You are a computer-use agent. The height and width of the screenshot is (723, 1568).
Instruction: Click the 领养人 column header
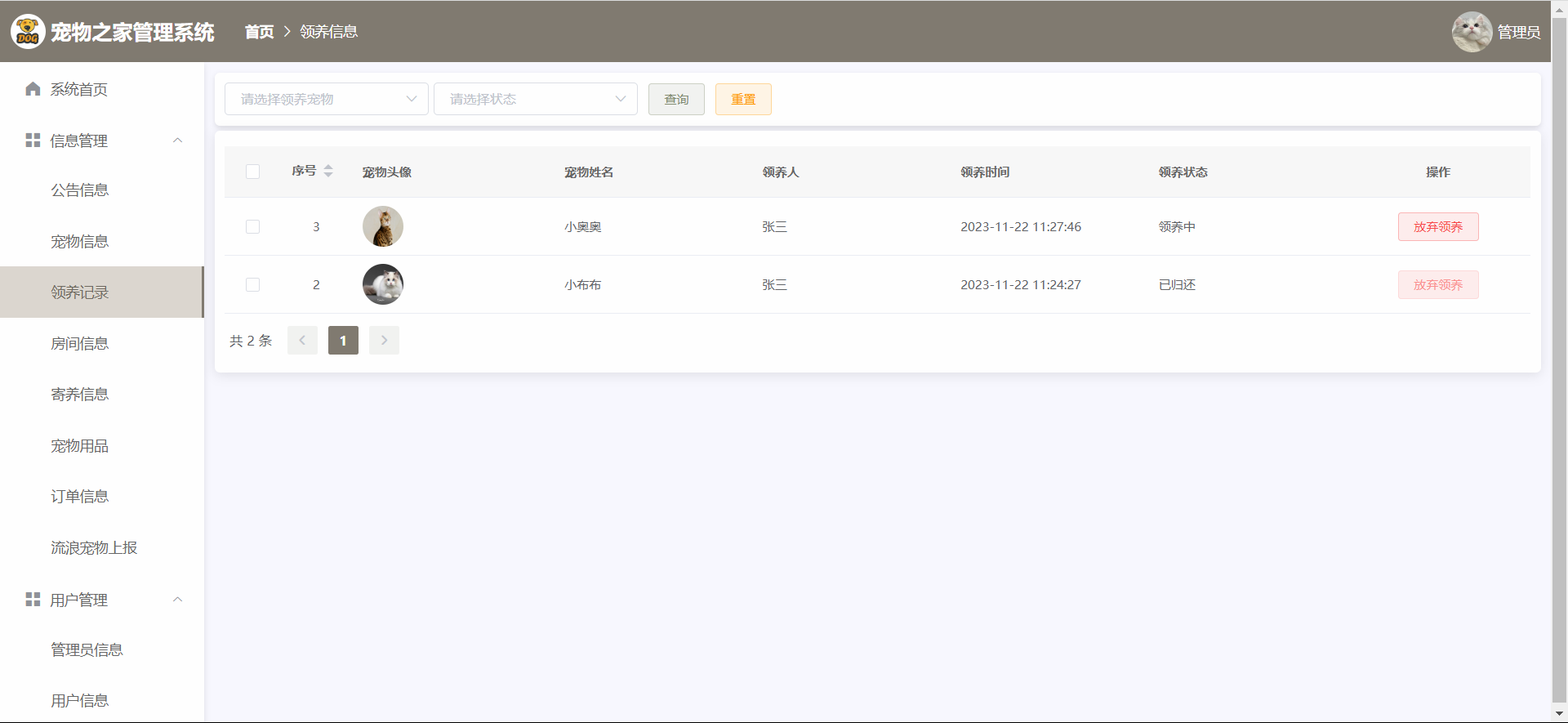click(781, 172)
